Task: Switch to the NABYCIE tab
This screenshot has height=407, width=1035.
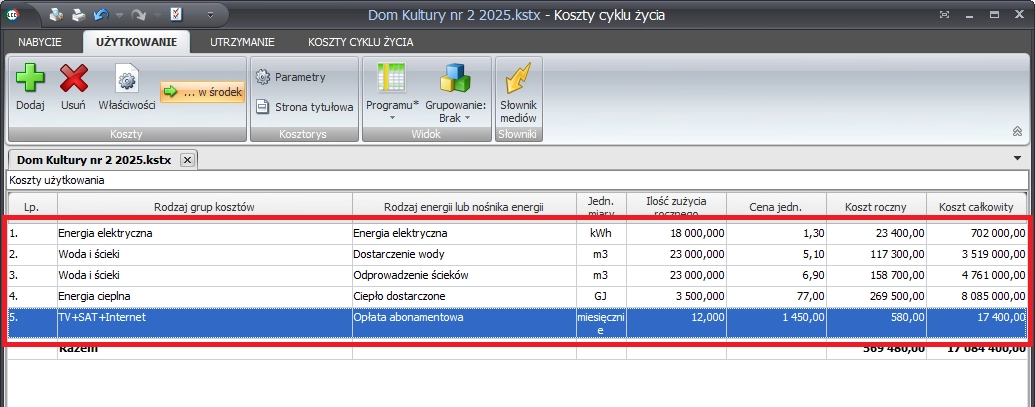Action: point(40,42)
